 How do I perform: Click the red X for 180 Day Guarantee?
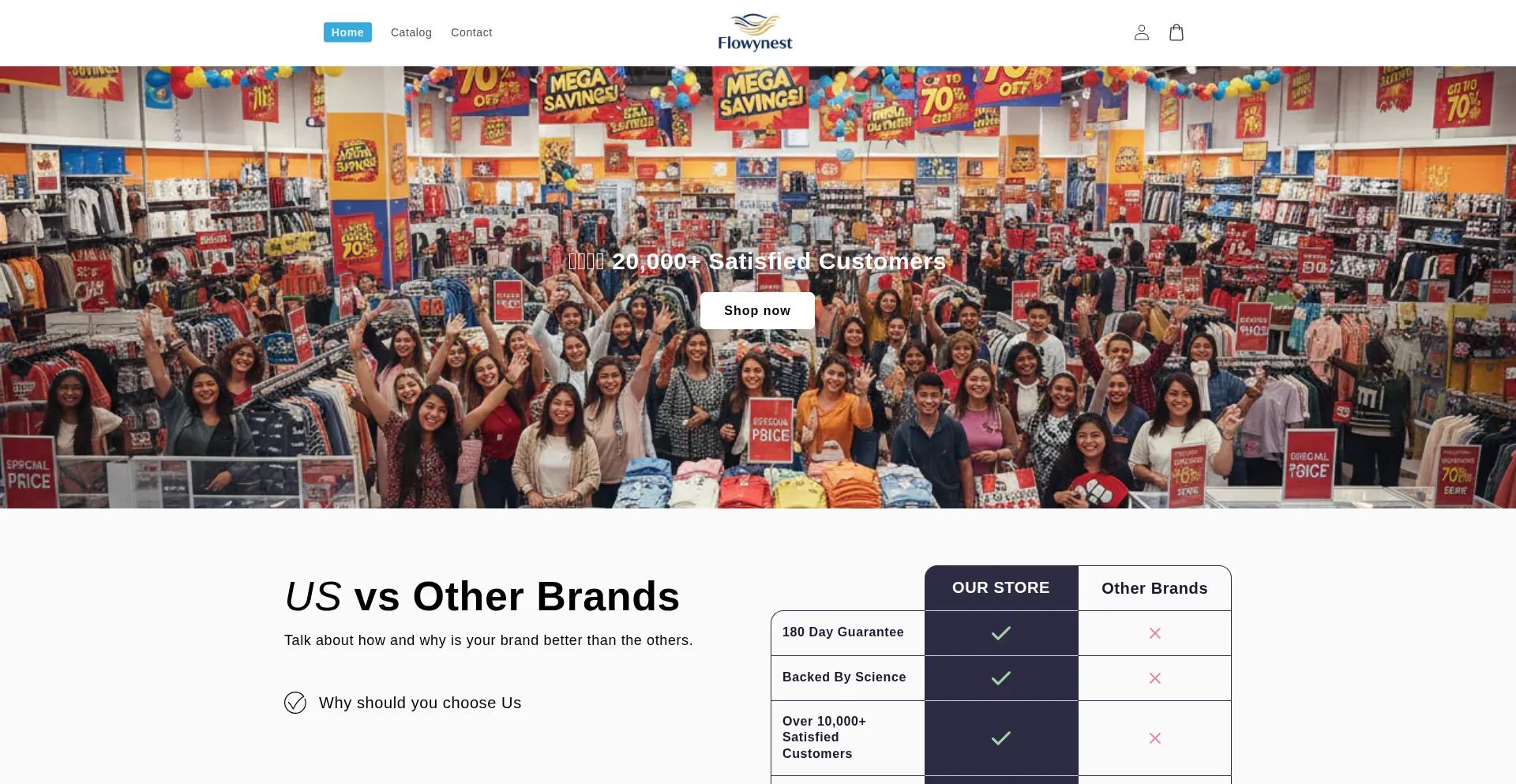1155,633
